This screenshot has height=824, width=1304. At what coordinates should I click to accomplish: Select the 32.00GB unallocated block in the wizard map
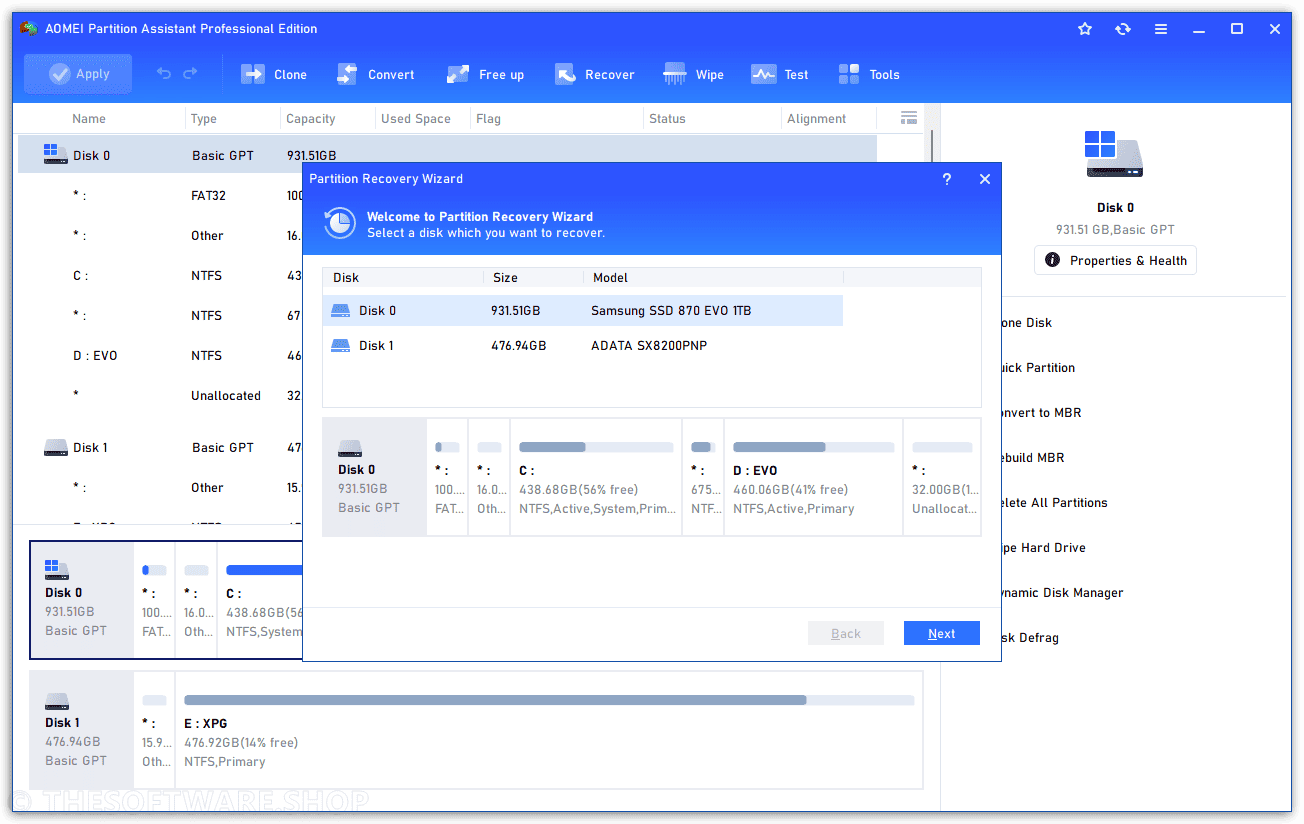[942, 477]
